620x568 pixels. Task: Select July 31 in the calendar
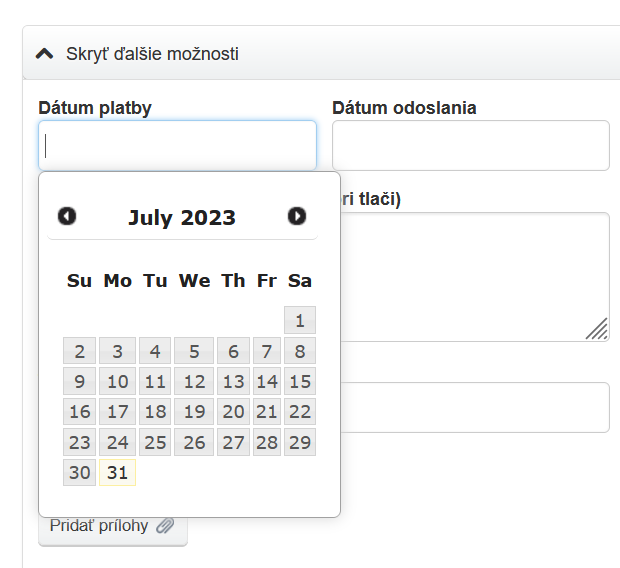(x=118, y=473)
